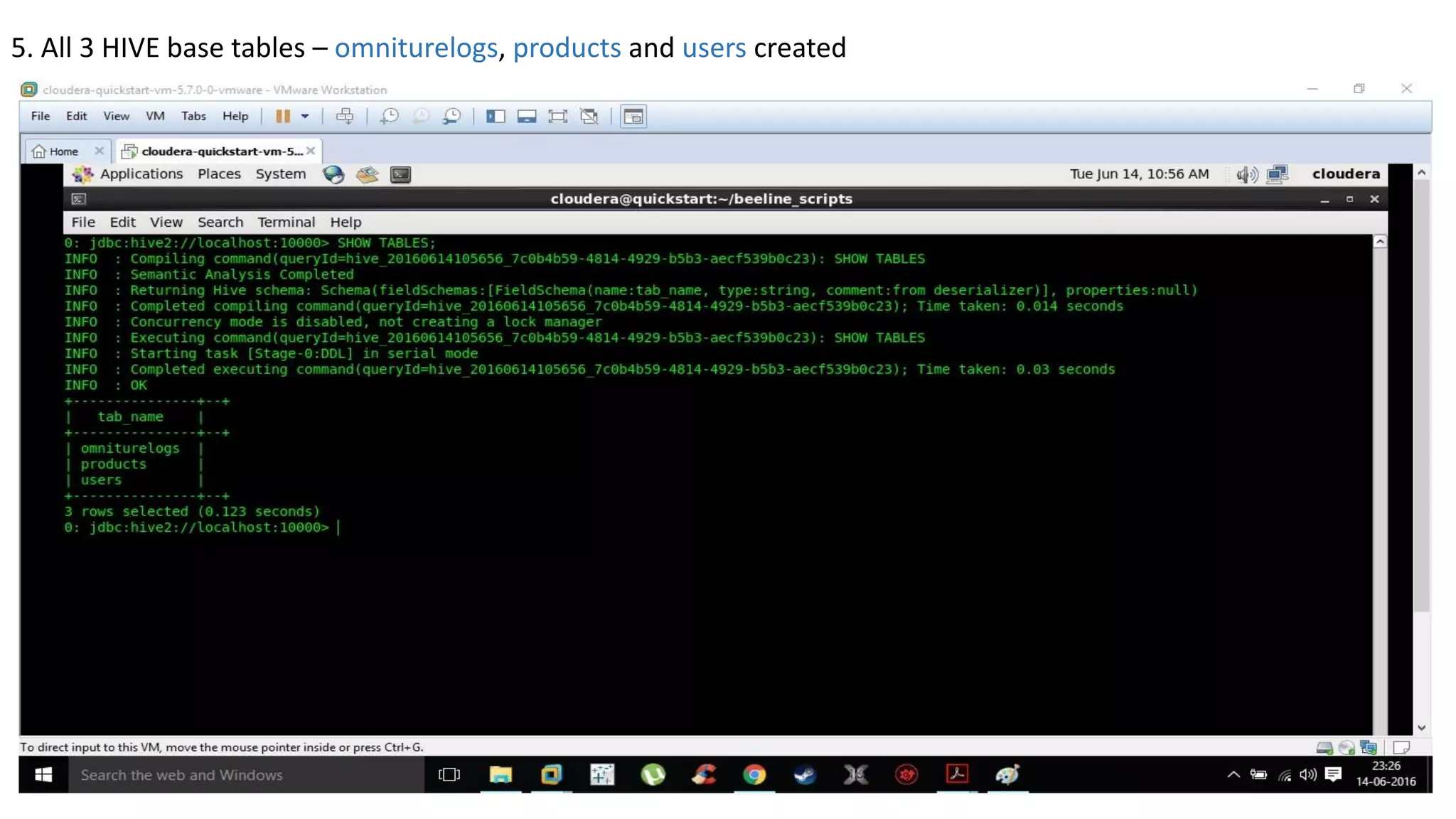
Task: Switch to the Home tab
Action: (63, 151)
